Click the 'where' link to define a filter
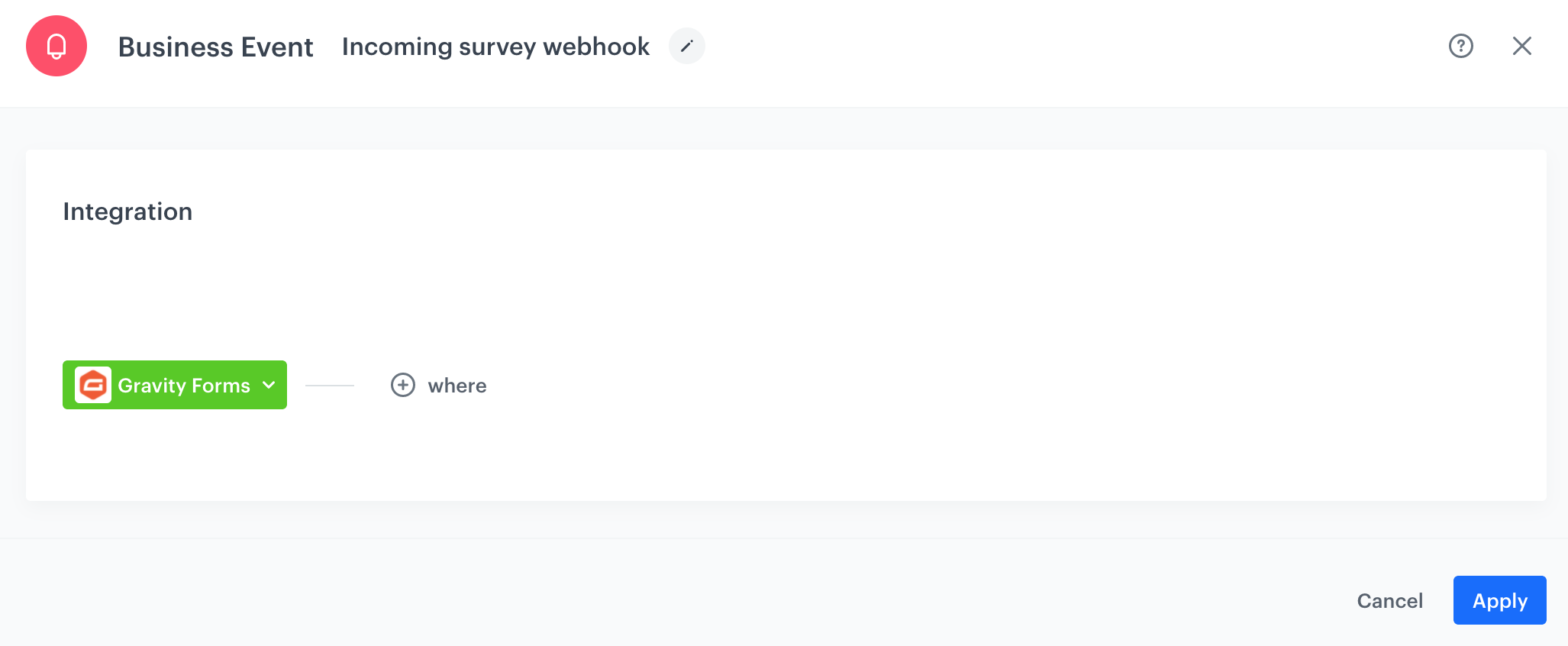 pyautogui.click(x=457, y=385)
